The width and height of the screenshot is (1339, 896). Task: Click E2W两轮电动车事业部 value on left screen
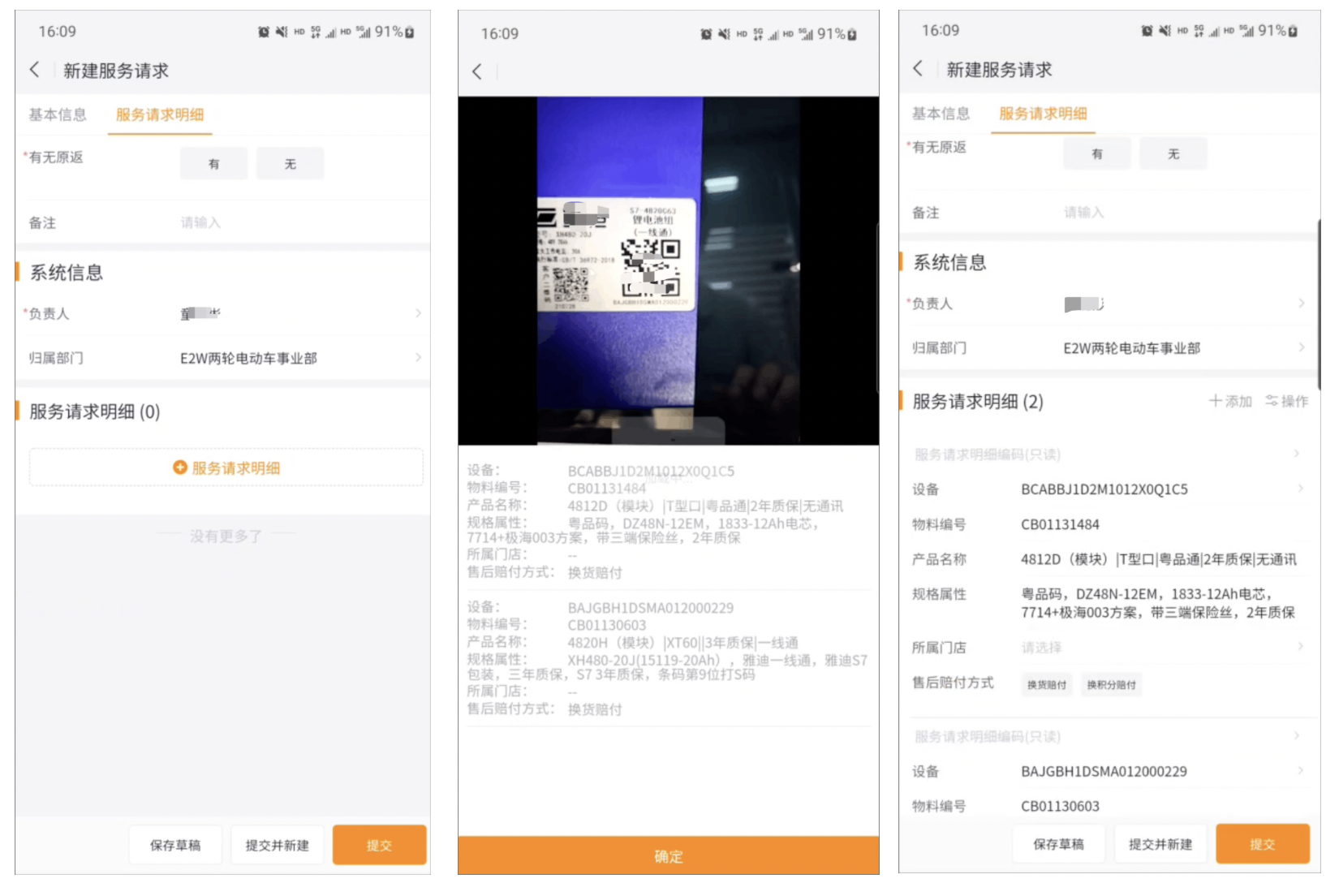(249, 358)
